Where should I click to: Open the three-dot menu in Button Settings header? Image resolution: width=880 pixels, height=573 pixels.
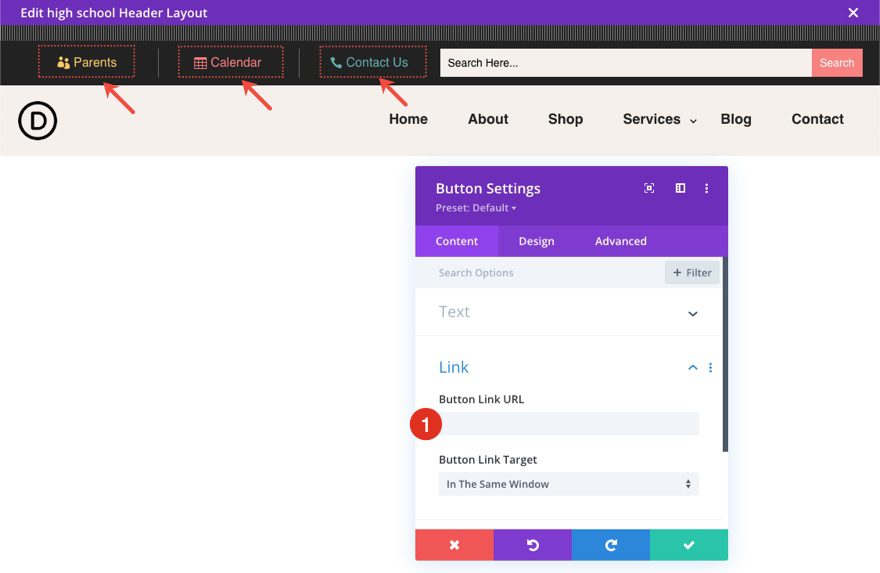(707, 188)
